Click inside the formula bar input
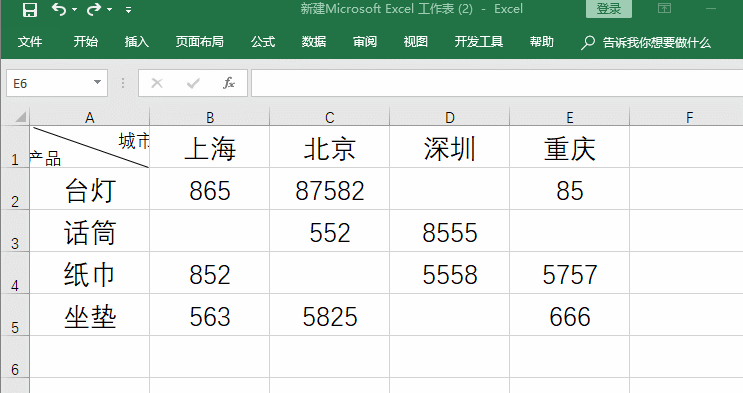Image resolution: width=743 pixels, height=393 pixels. coord(497,83)
